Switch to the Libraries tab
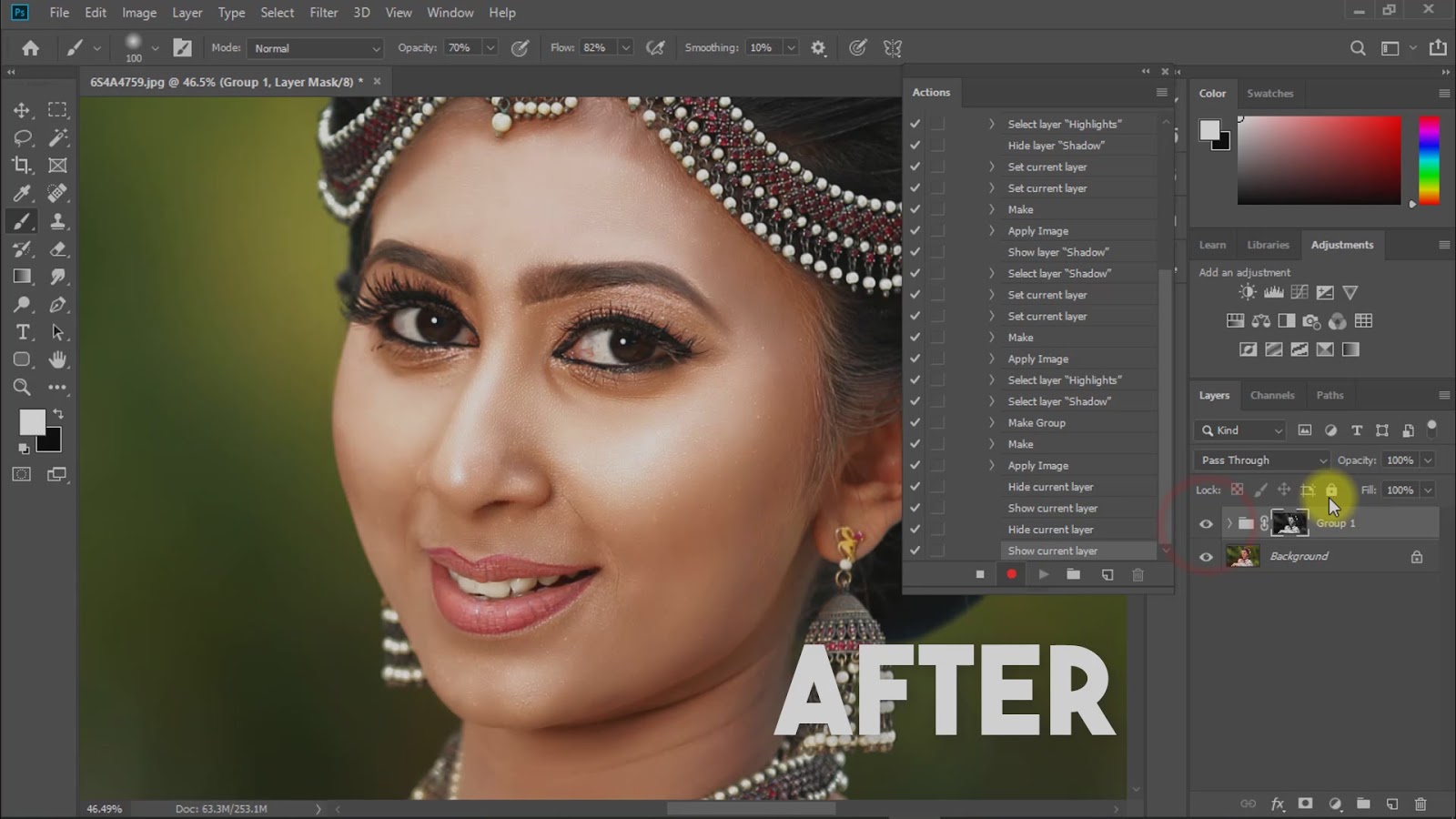Viewport: 1456px width, 819px height. coord(1268,245)
